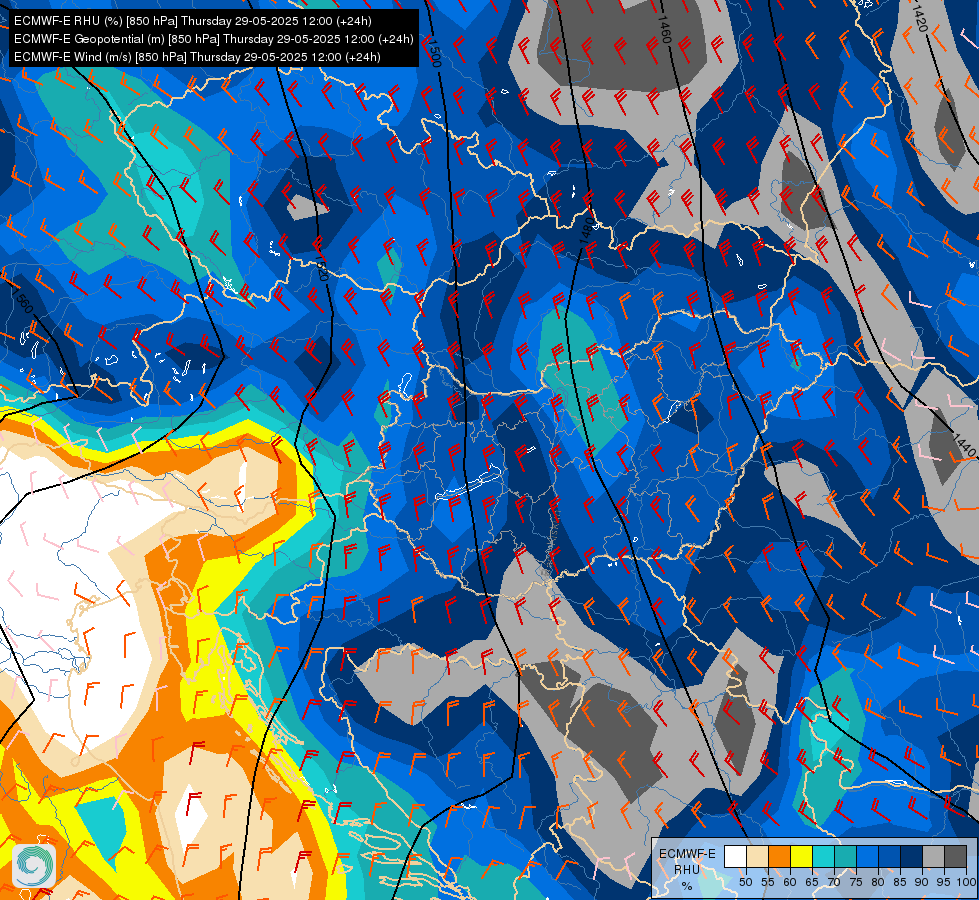Click the white legend swatch below 50%
The image size is (979, 900).
pos(735,856)
